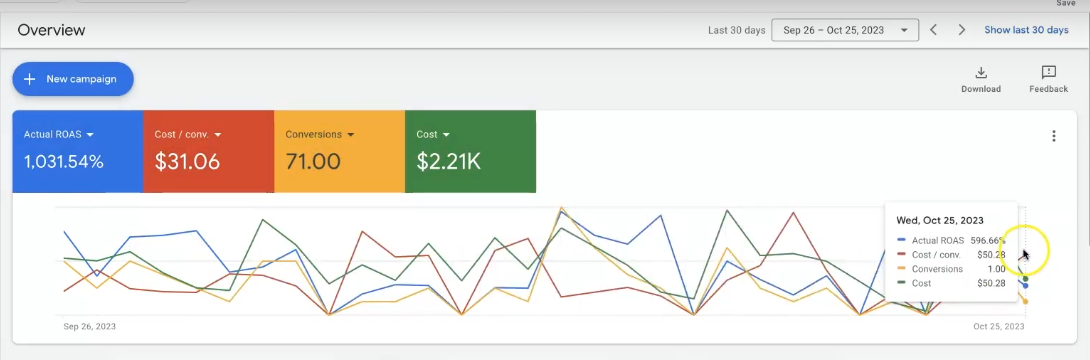Select the blue Actual ROAS scorecard
The height and width of the screenshot is (360, 1090).
[78, 151]
